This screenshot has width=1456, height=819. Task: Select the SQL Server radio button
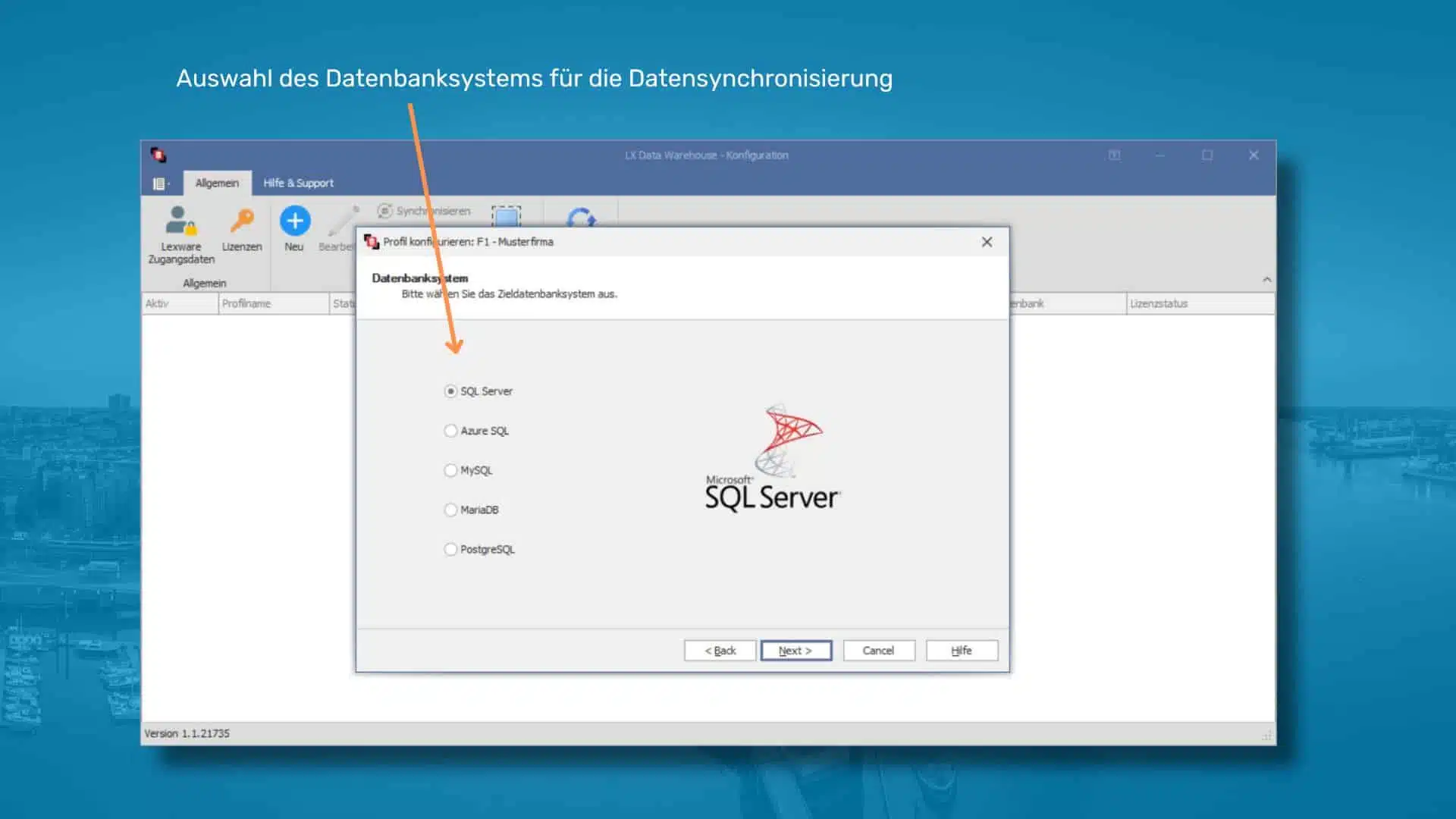tap(450, 391)
